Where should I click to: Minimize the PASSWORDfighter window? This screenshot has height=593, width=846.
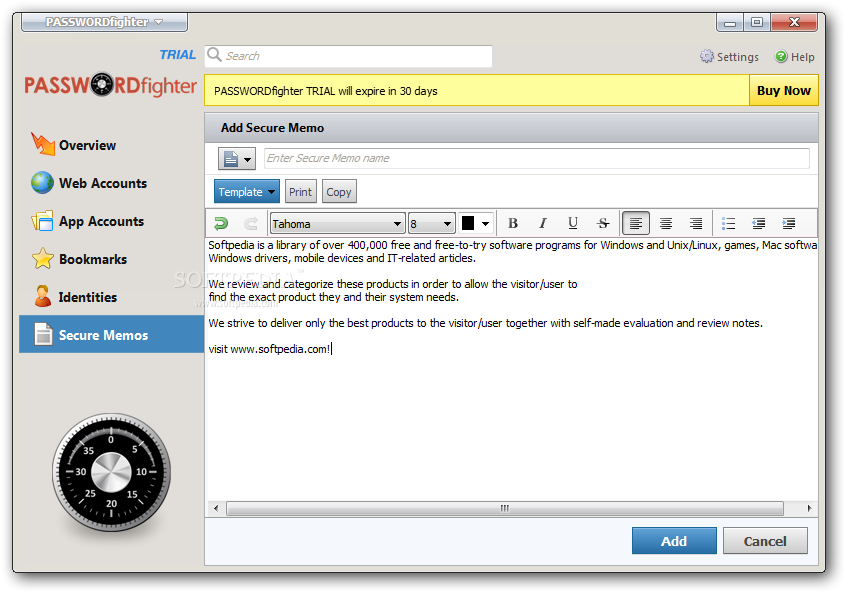(730, 23)
